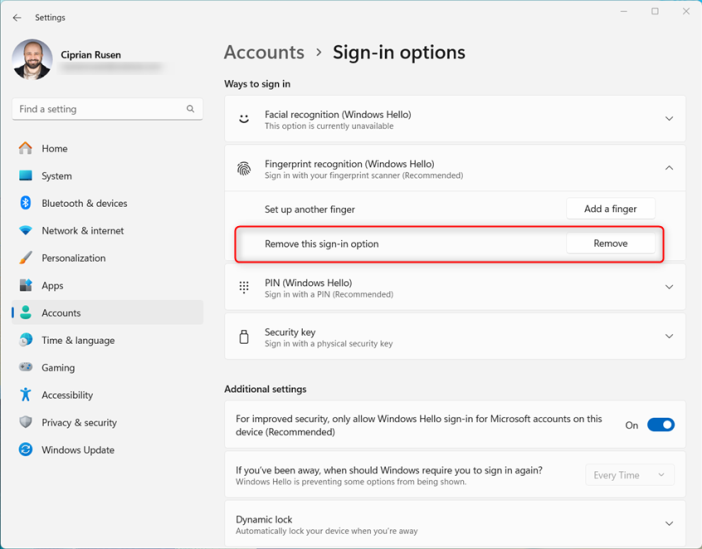Click the Network wifi icon
Image resolution: width=702 pixels, height=549 pixels.
click(x=26, y=231)
